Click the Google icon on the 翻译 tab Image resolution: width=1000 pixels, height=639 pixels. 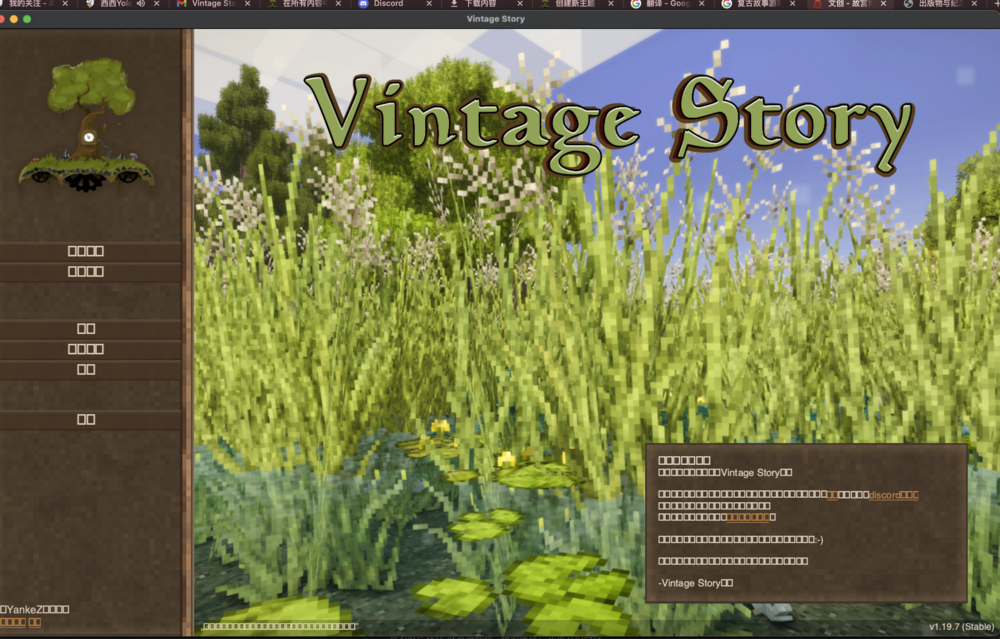(636, 4)
